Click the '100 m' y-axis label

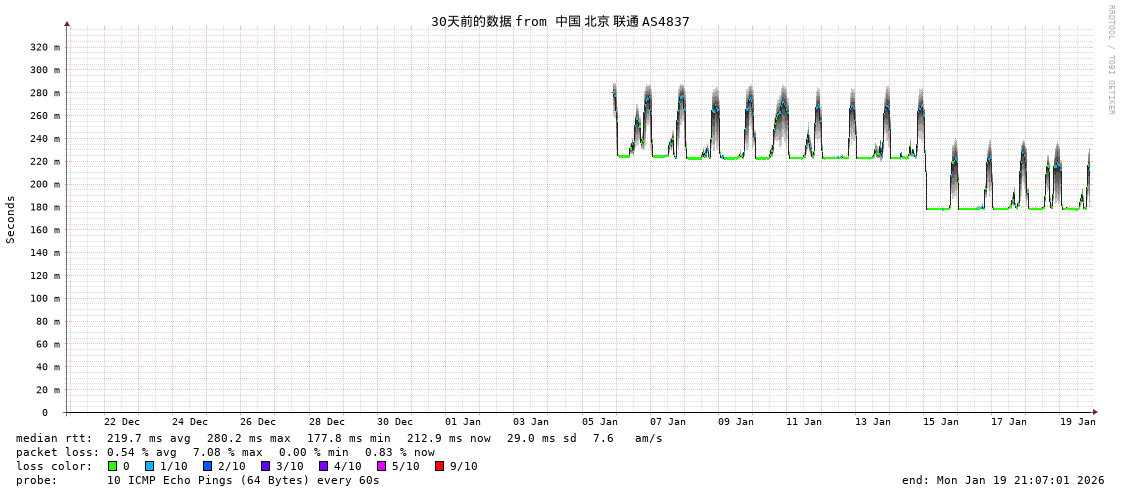coord(46,299)
